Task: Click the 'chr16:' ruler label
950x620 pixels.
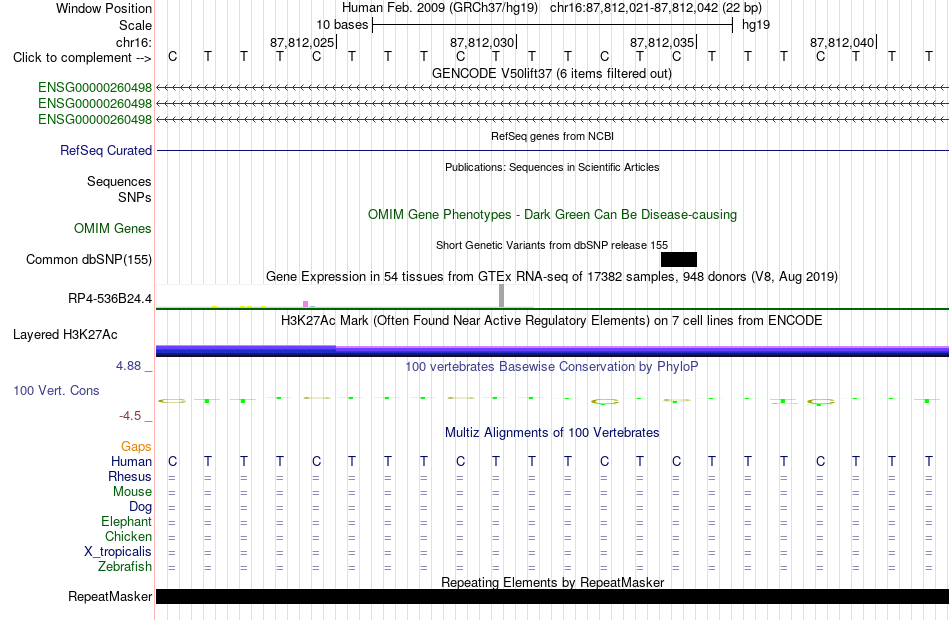Action: pyautogui.click(x=134, y=42)
